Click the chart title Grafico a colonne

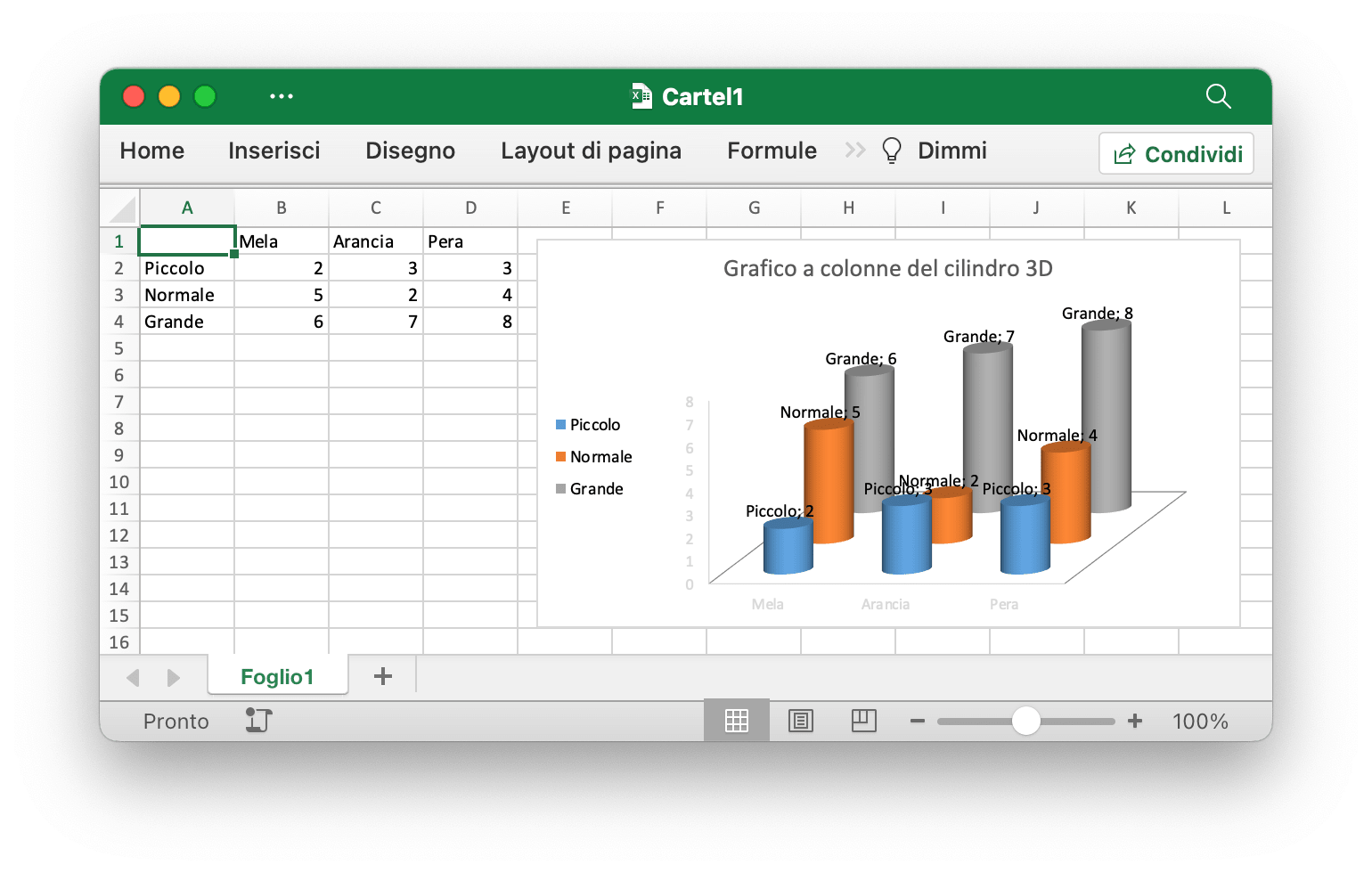[888, 268]
